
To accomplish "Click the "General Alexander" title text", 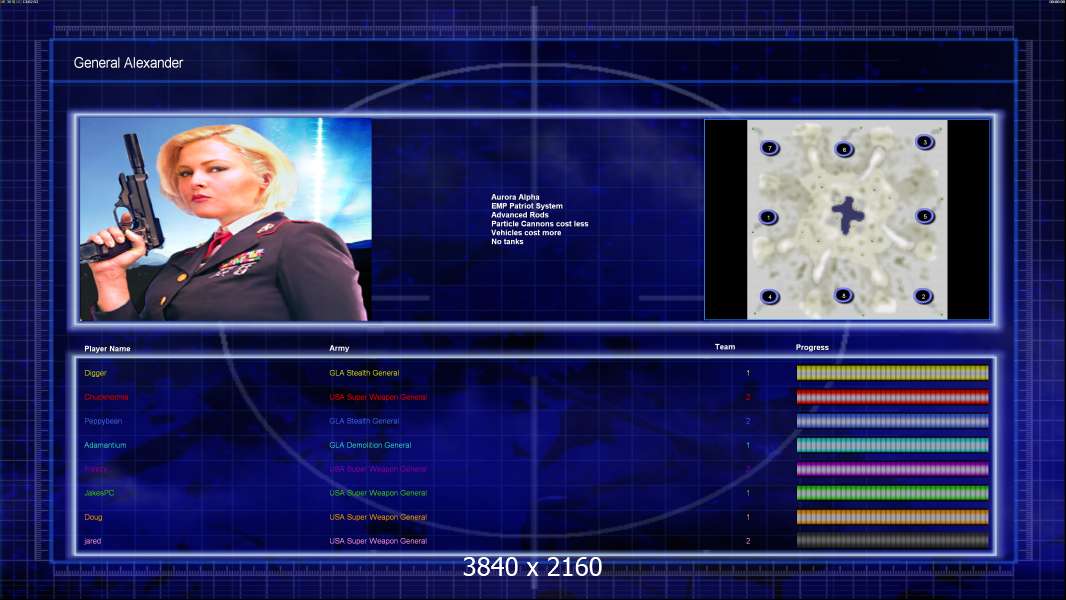I will click(x=128, y=63).
